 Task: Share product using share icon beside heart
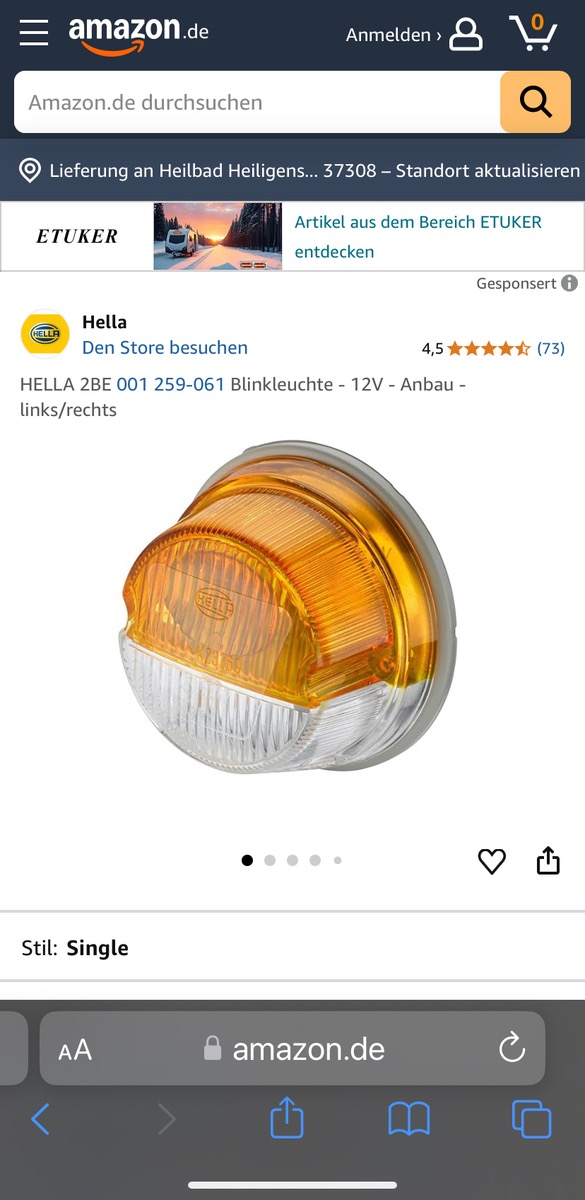tap(548, 860)
